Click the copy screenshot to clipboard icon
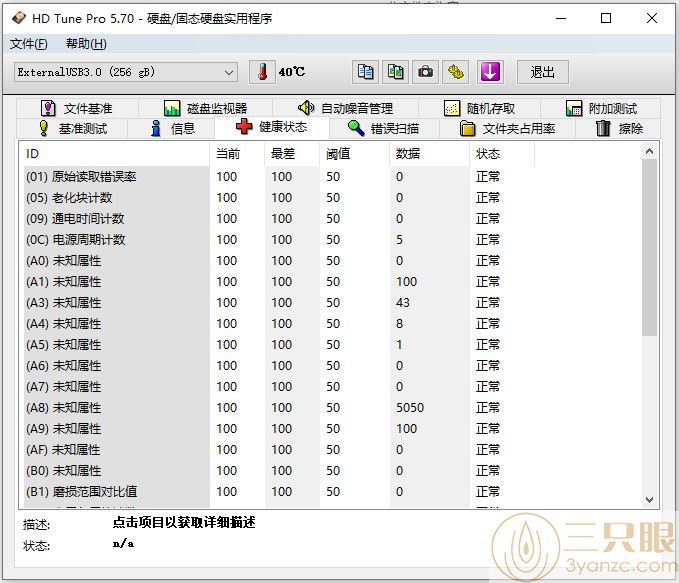Viewport: 679px width, 583px height. [395, 72]
